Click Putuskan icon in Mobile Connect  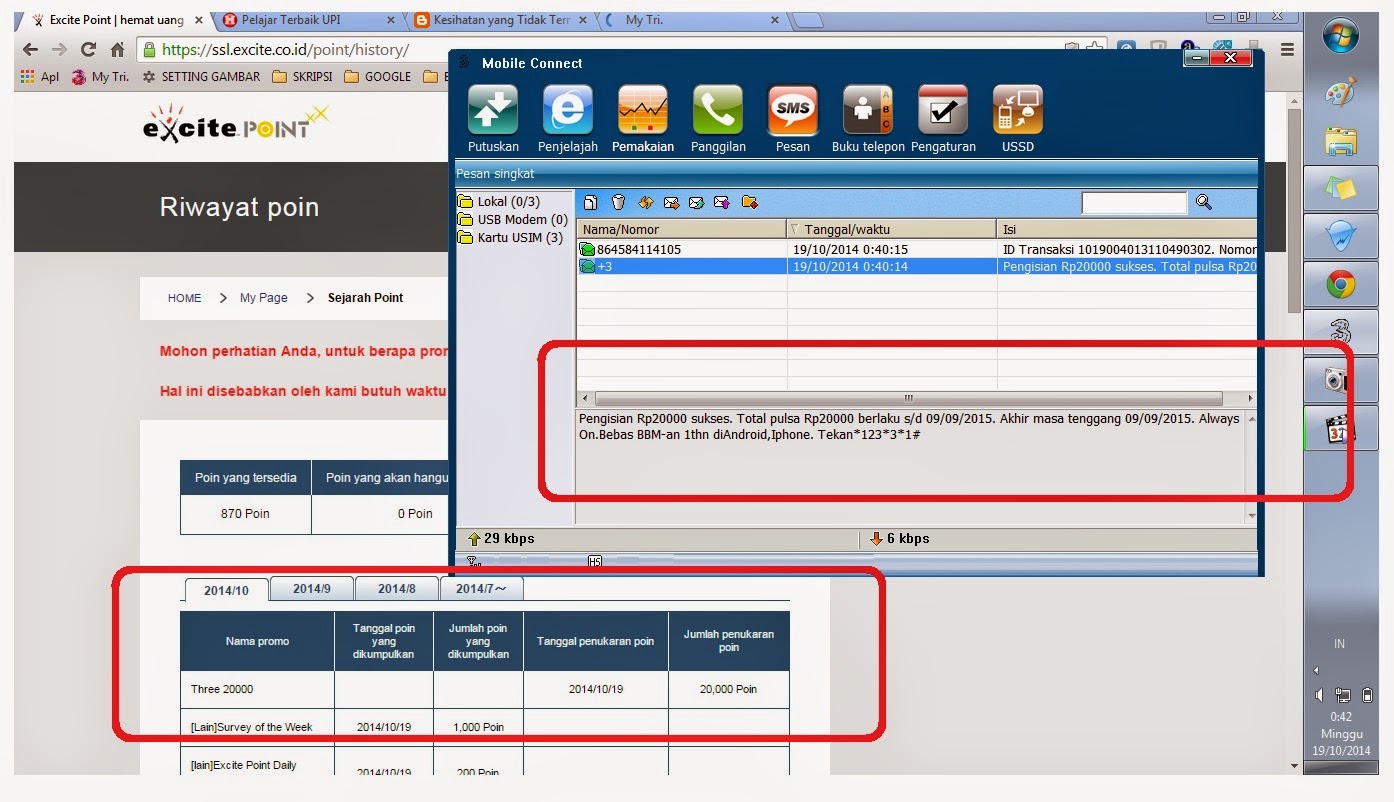493,110
